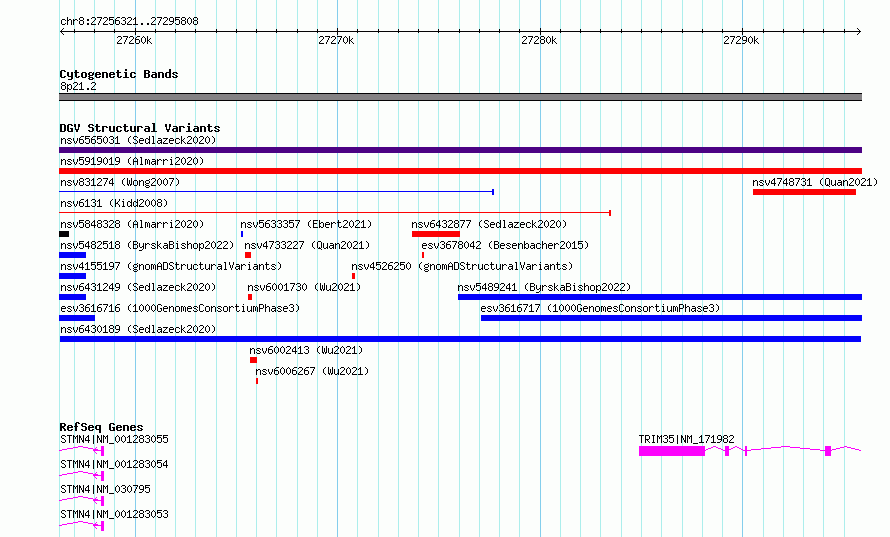The width and height of the screenshot is (890, 537).
Task: Select esv3616716 (1000GenomesConsortiumPhase3) label
Action: (x=180, y=308)
